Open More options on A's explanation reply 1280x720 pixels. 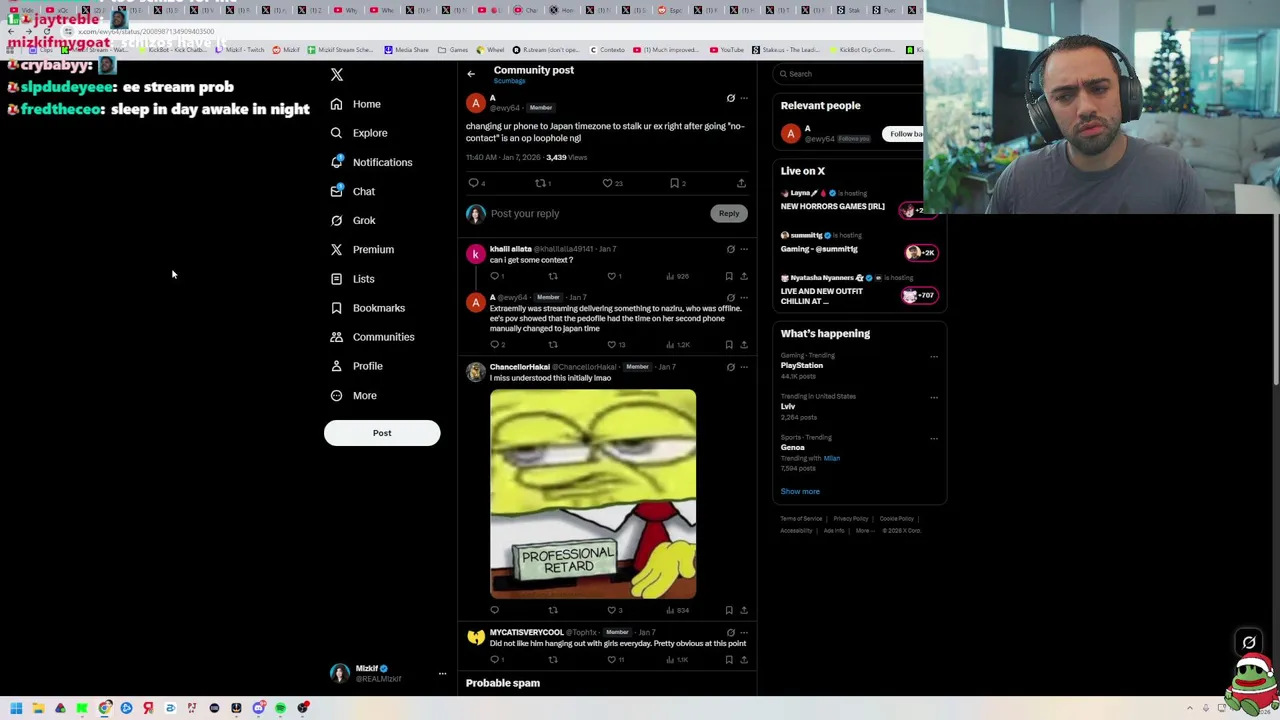tap(743, 297)
